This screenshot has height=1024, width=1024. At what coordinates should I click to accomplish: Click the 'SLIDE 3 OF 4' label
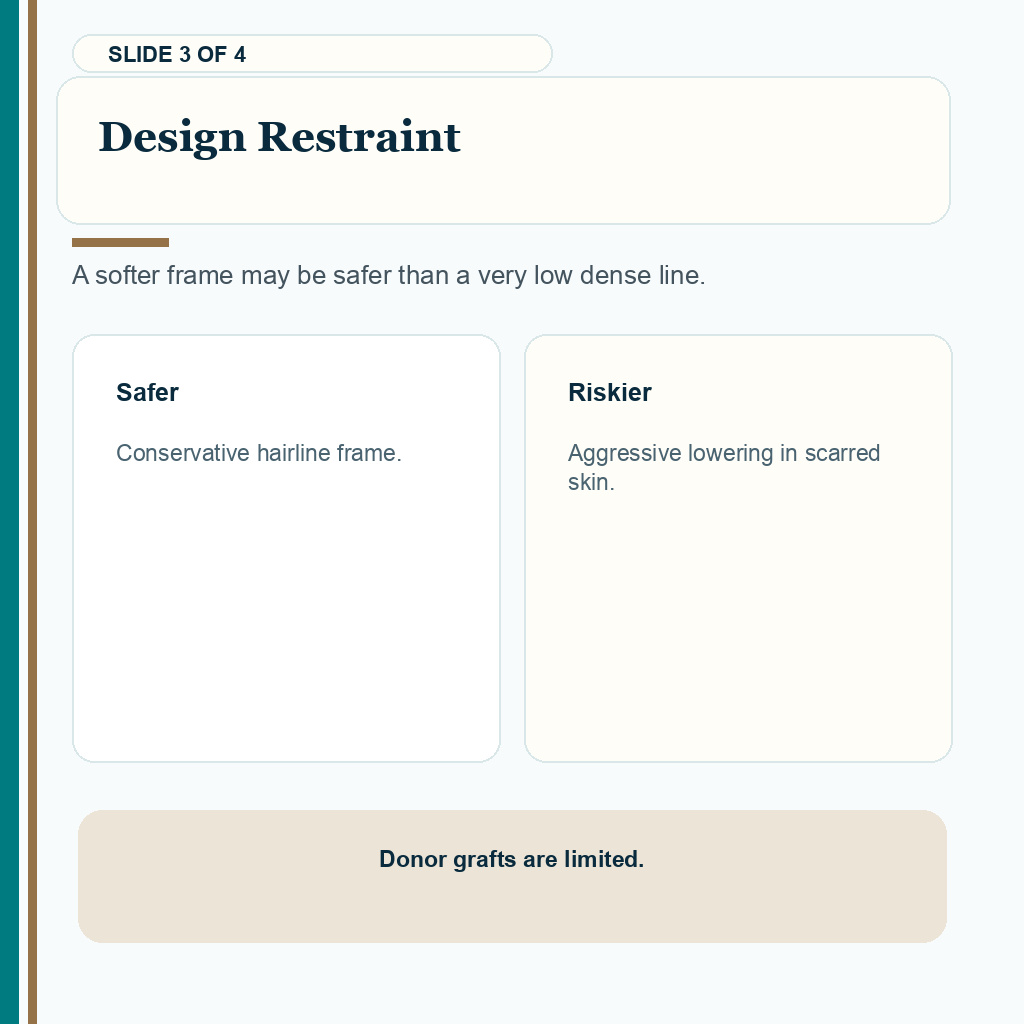(x=177, y=54)
